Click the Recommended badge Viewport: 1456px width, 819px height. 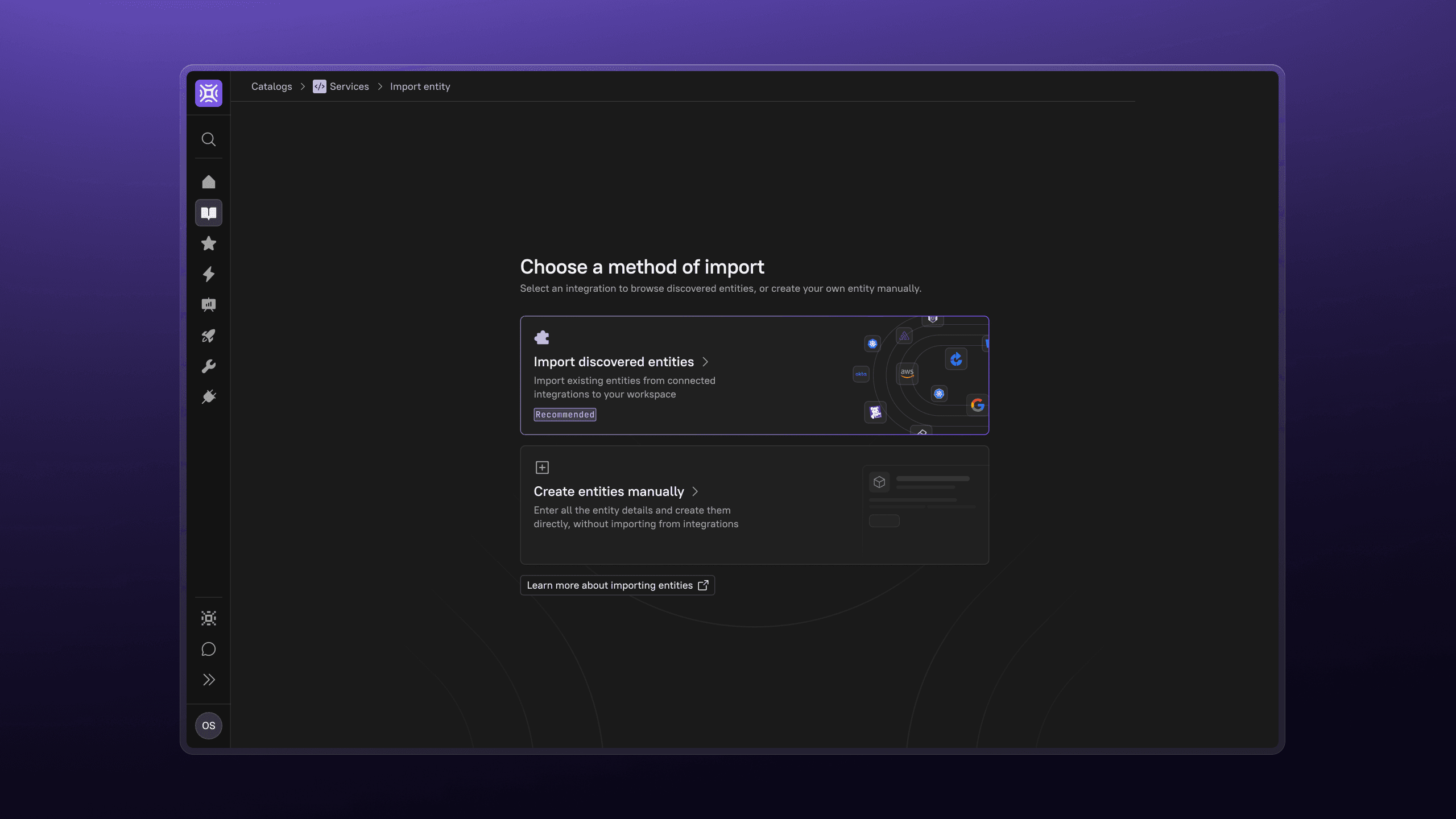point(565,415)
